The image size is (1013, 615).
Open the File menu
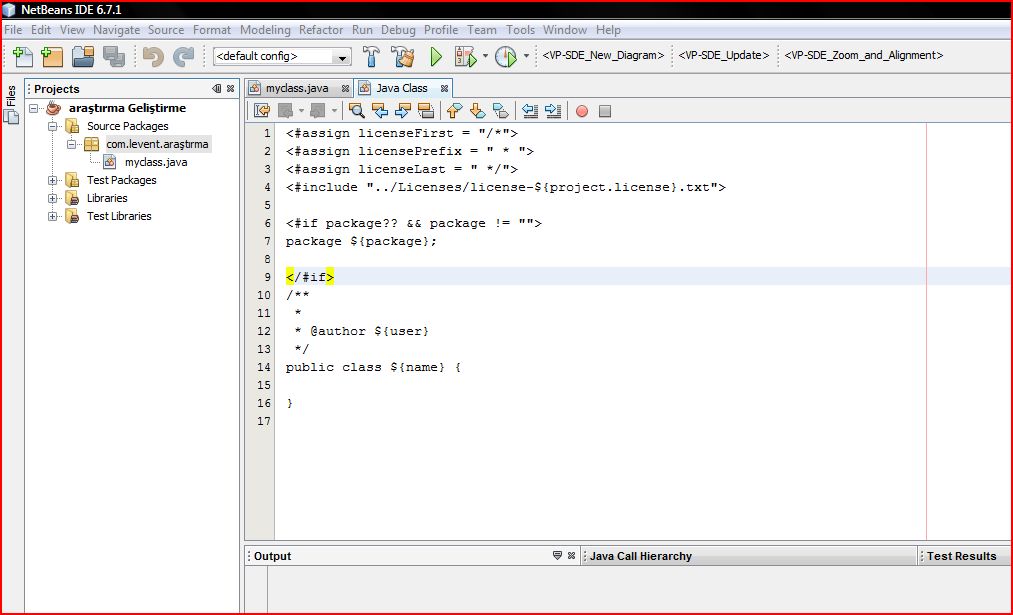coord(13,30)
